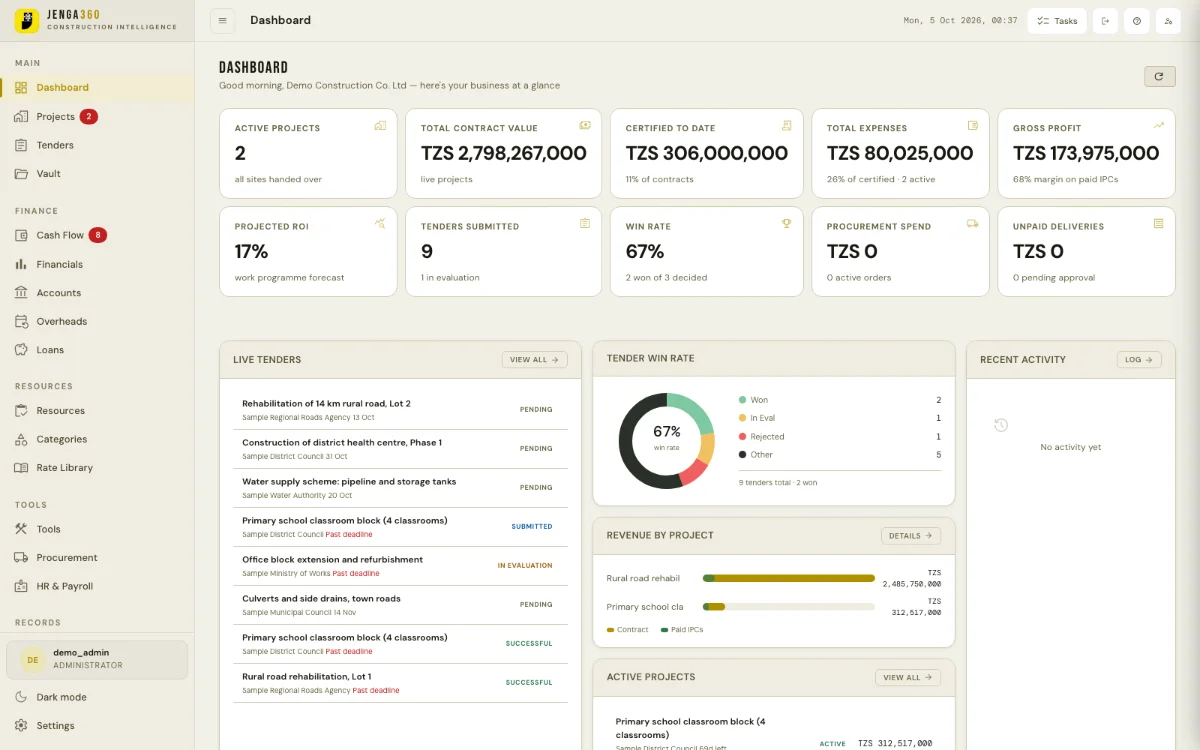The image size is (1200, 750).
Task: Open Accounts via its bank icon
Action: 21,293
